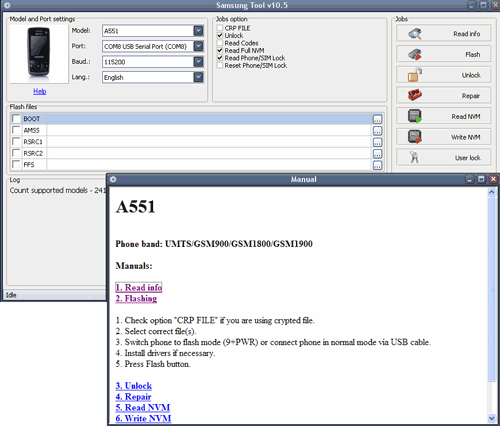Screen dimensions: 500x426
Task: Check the BOOT flash file checkbox
Action: [x=16, y=119]
